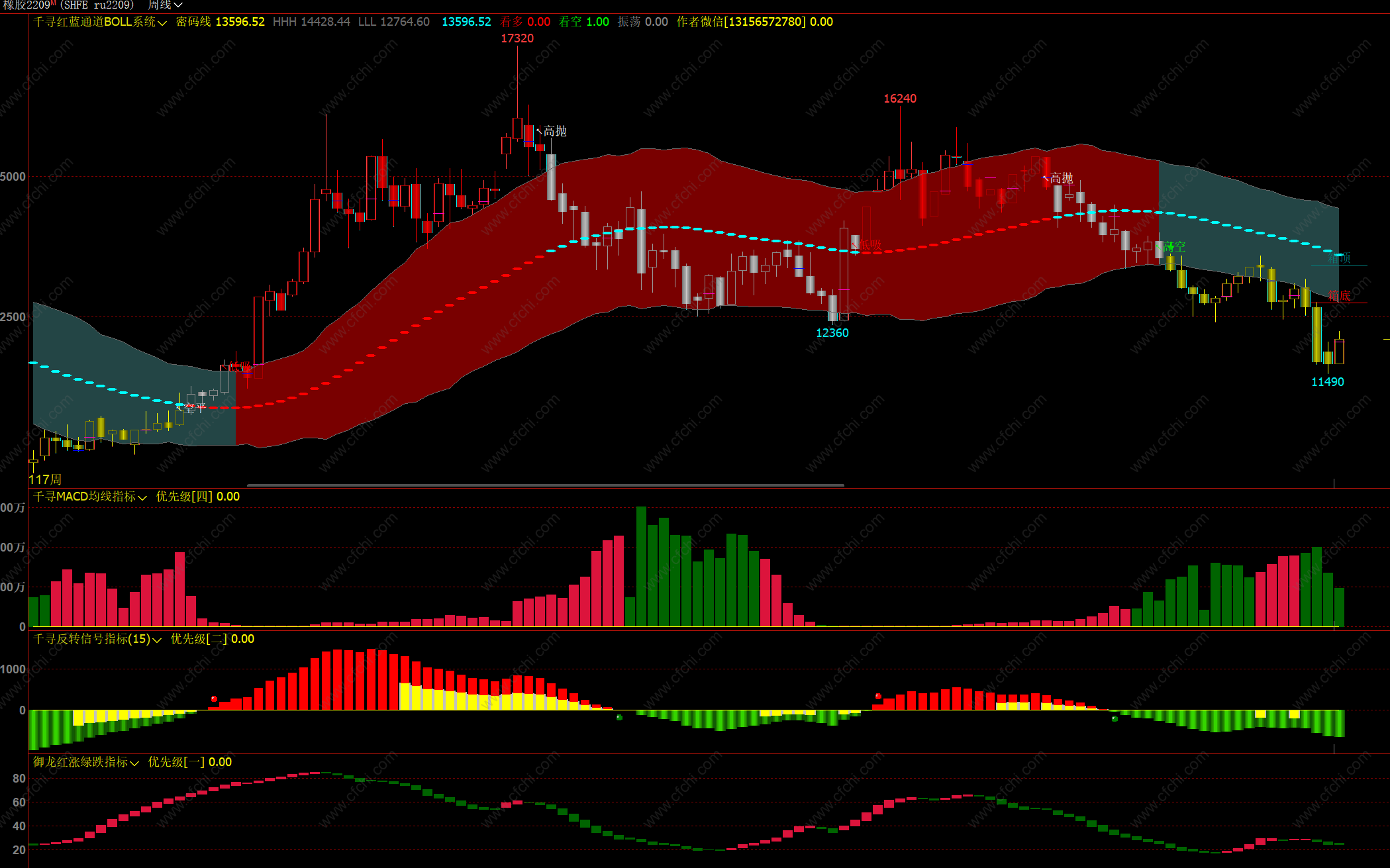Image resolution: width=1390 pixels, height=868 pixels.
Task: Click the 17320 high price label
Action: [517, 38]
